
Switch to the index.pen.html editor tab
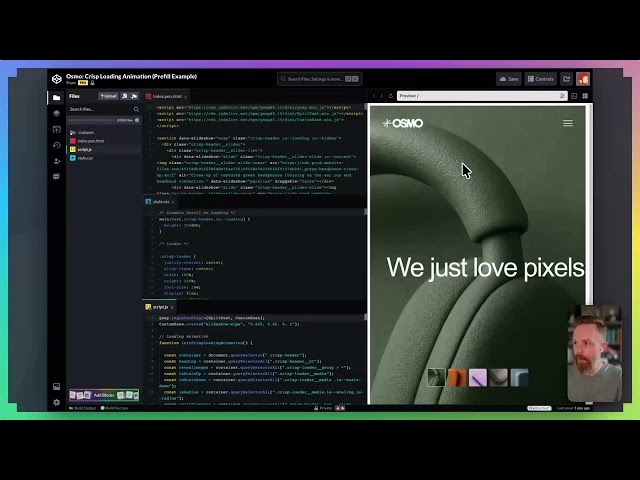(165, 96)
